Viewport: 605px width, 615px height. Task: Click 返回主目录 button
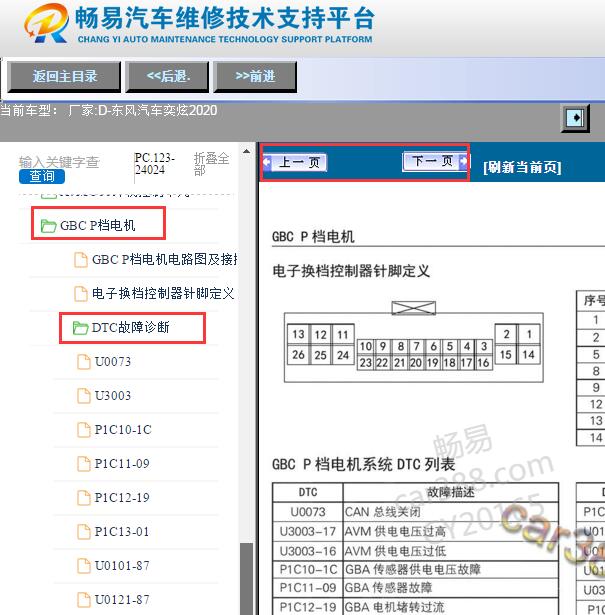point(64,76)
